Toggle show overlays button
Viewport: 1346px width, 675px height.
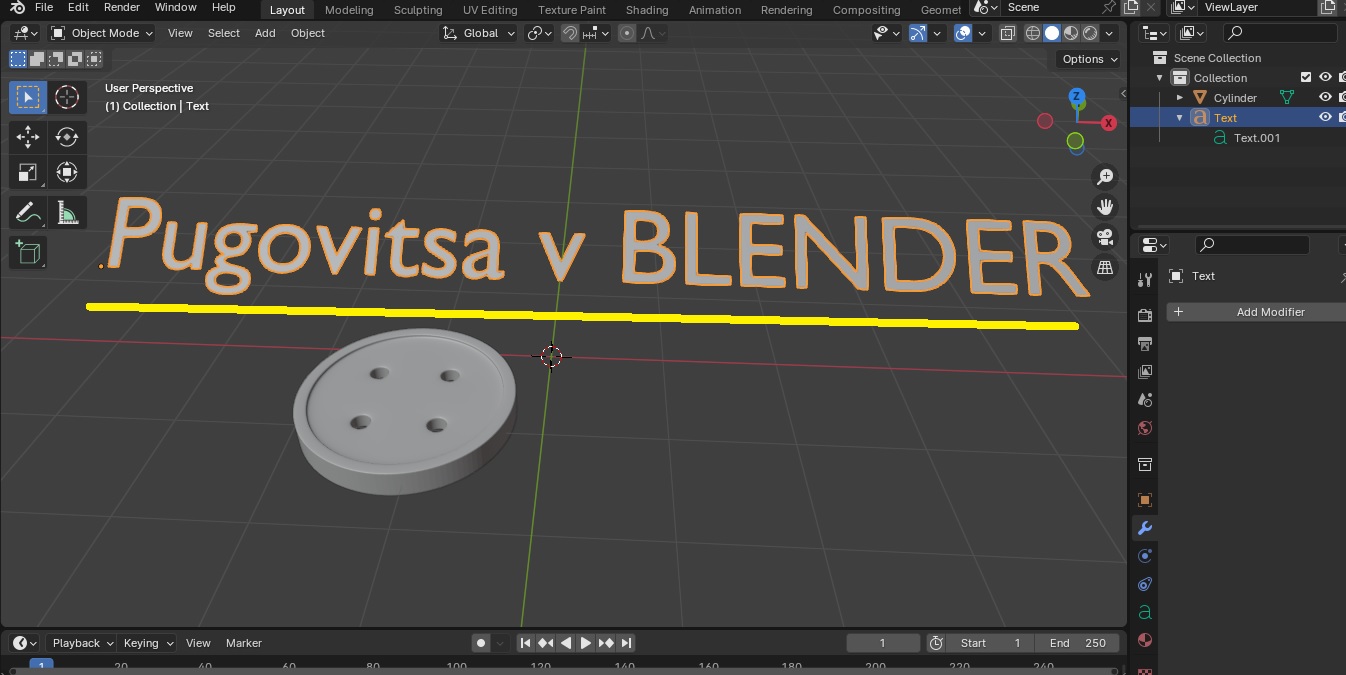(963, 33)
